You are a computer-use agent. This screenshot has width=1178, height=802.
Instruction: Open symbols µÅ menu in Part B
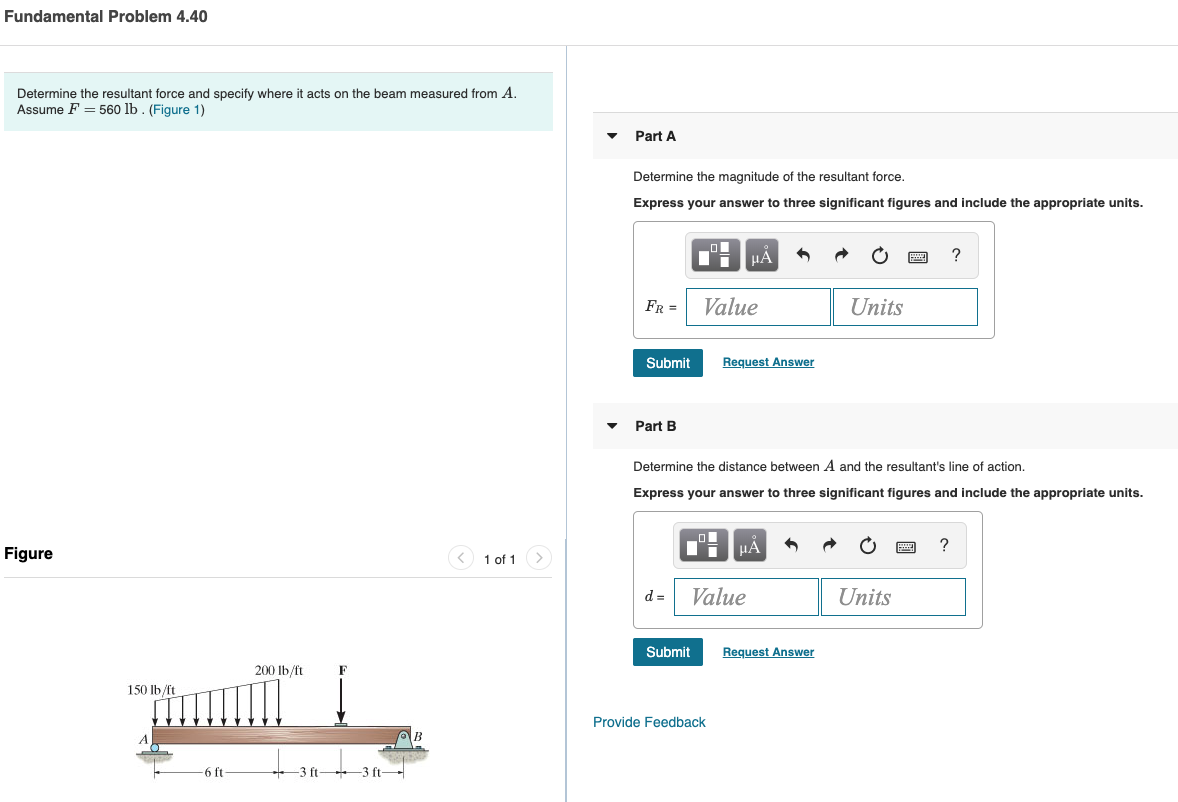click(749, 545)
